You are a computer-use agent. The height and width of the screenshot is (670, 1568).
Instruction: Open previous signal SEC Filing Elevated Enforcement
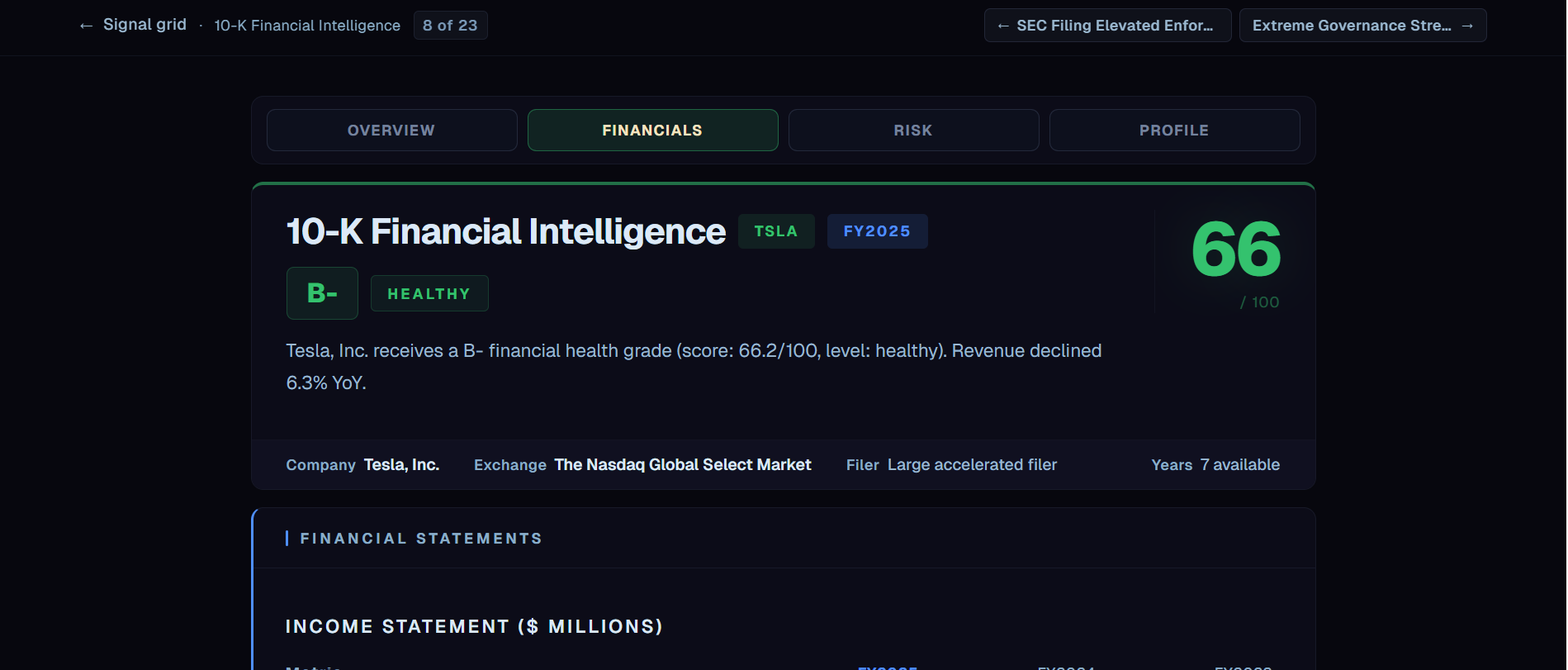click(1107, 26)
